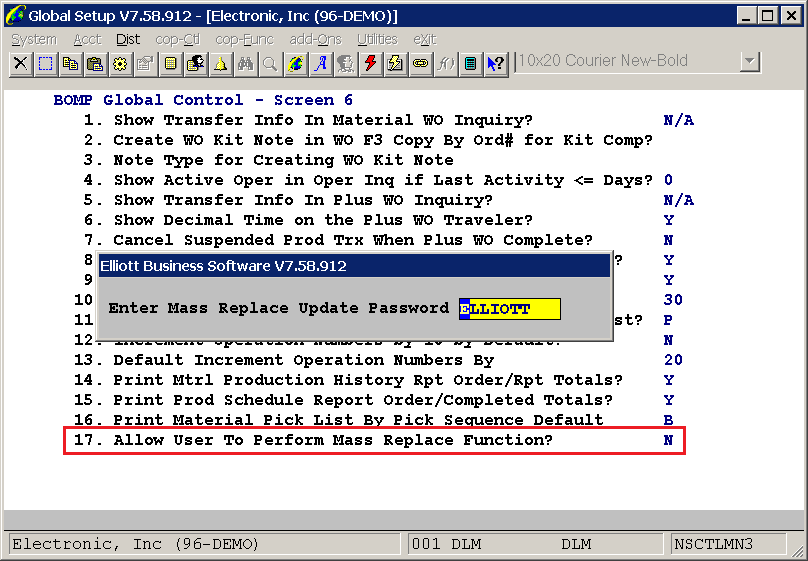Click the Copy toolbar icon

tap(70, 63)
